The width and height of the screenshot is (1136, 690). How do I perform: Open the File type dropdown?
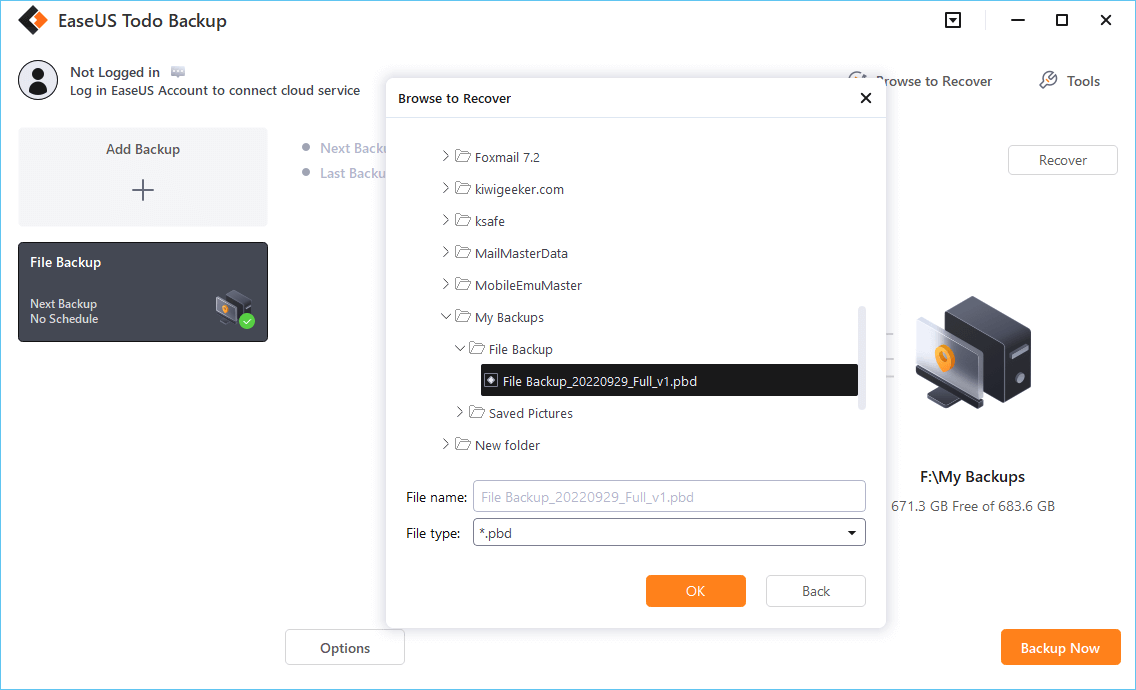[852, 534]
